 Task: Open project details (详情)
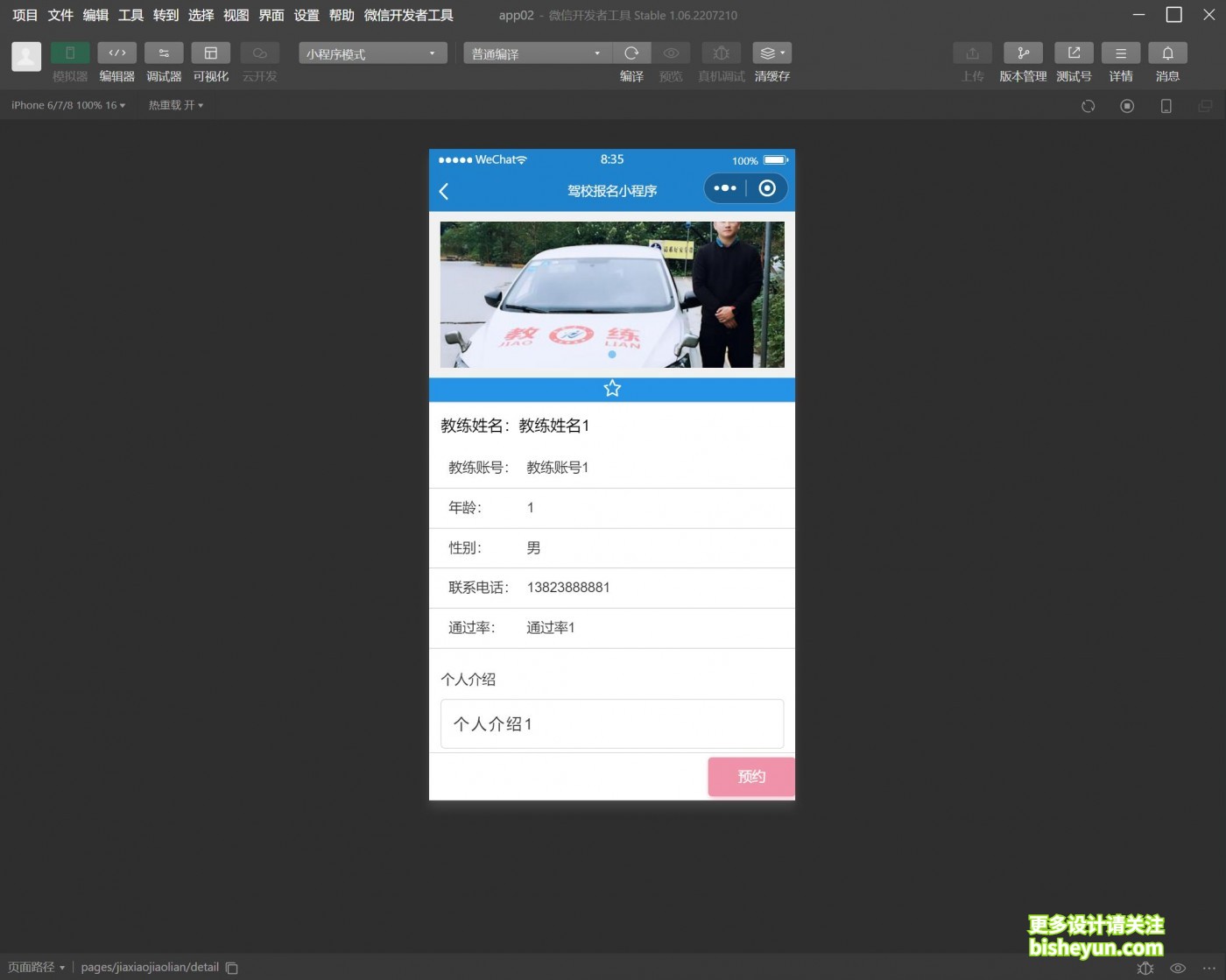coord(1121,53)
